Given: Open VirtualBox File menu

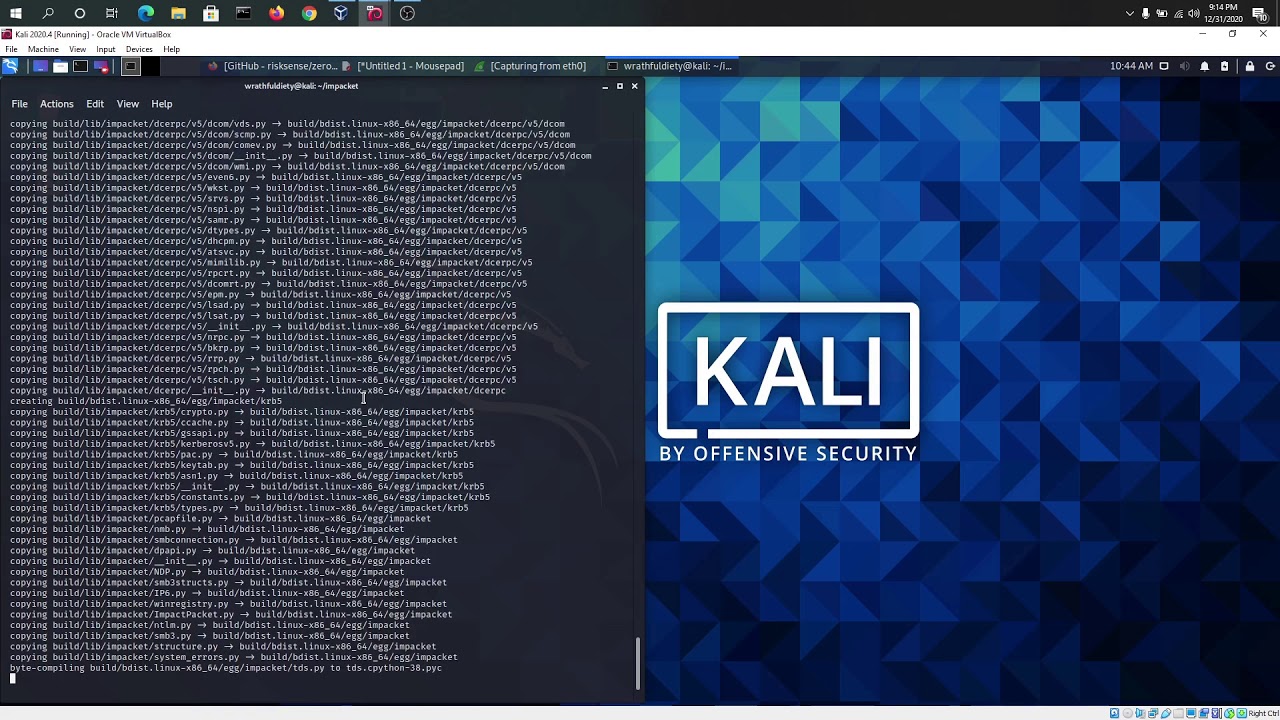Looking at the screenshot, I should tap(11, 49).
